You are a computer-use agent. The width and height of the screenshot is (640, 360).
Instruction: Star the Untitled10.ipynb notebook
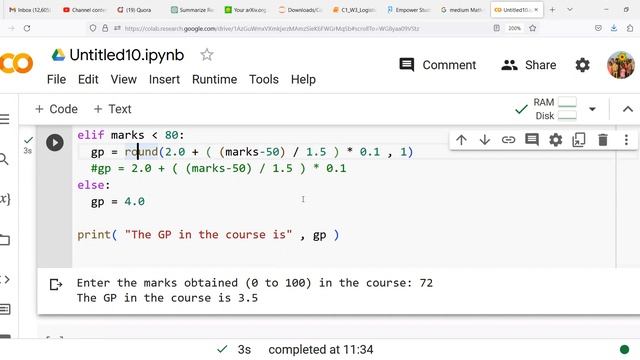(207, 55)
